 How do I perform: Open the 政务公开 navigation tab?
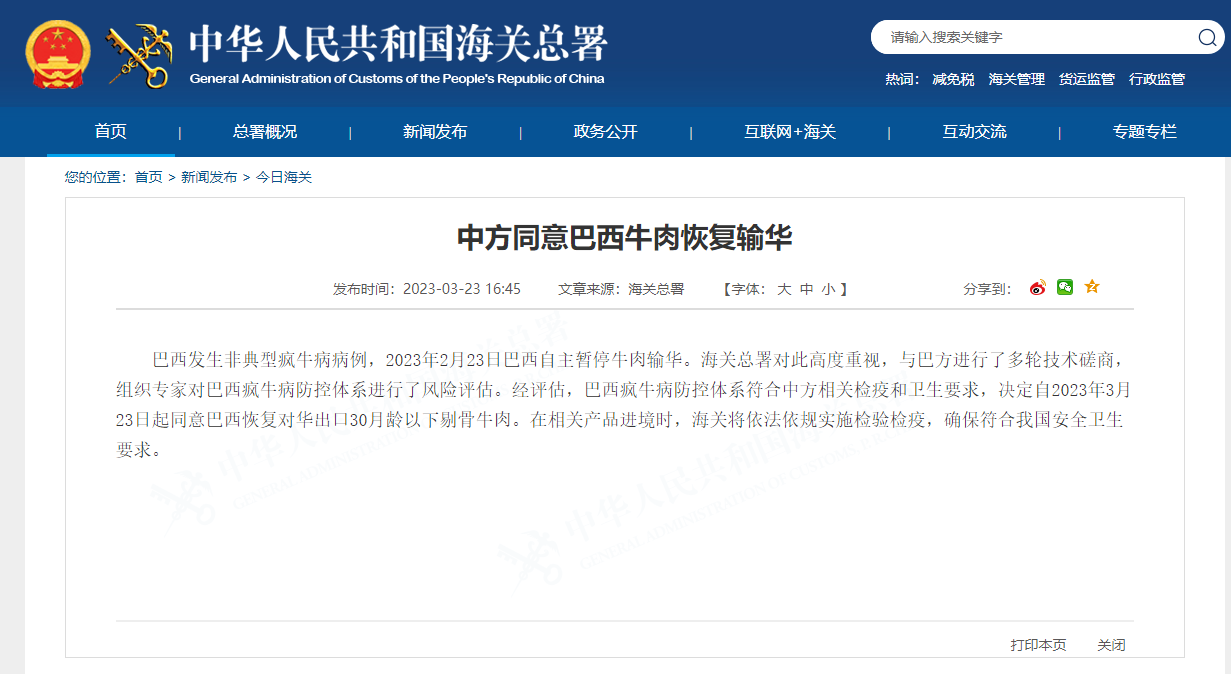point(605,132)
